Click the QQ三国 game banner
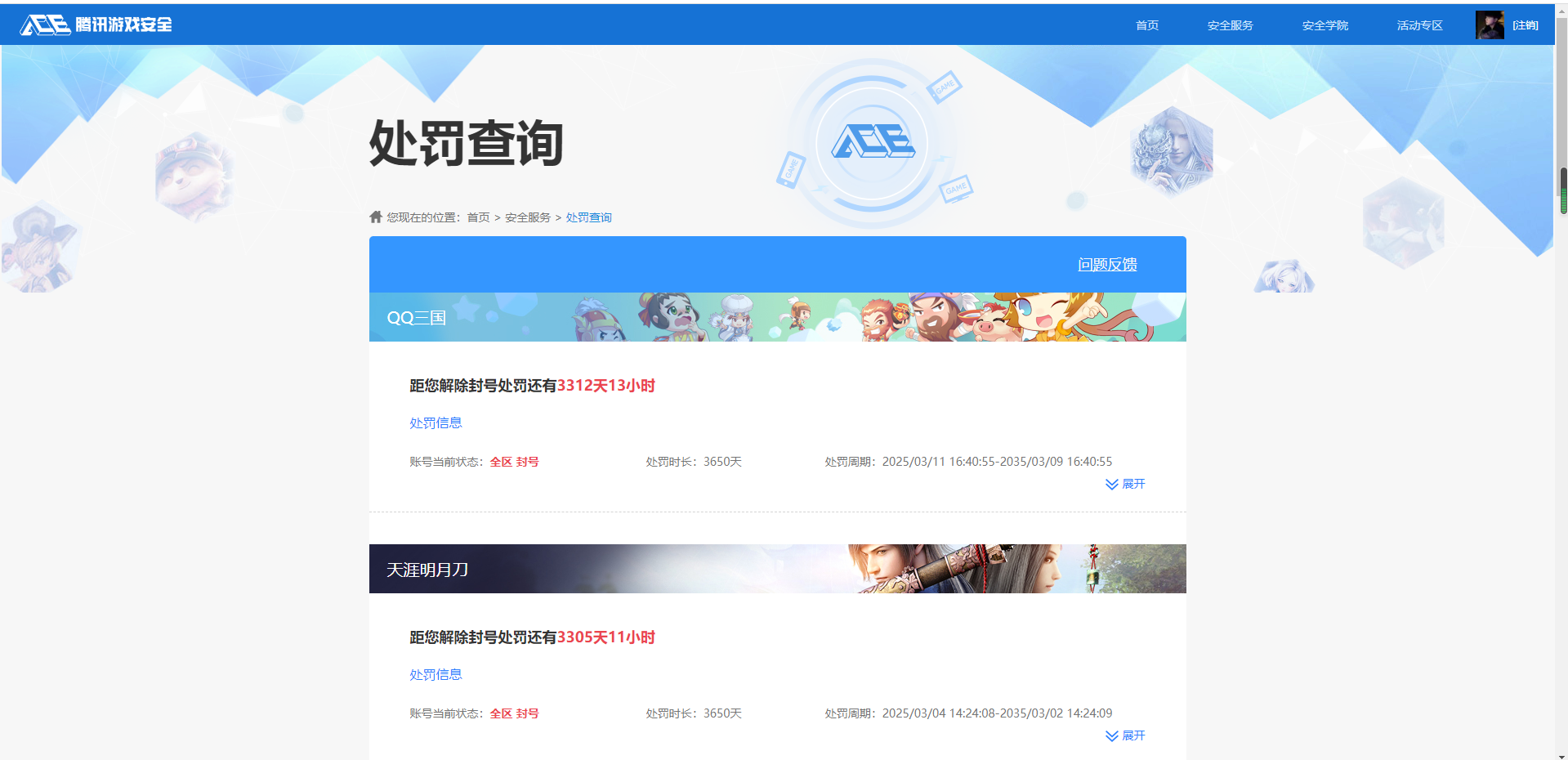This screenshot has width=1568, height=760. click(x=777, y=317)
